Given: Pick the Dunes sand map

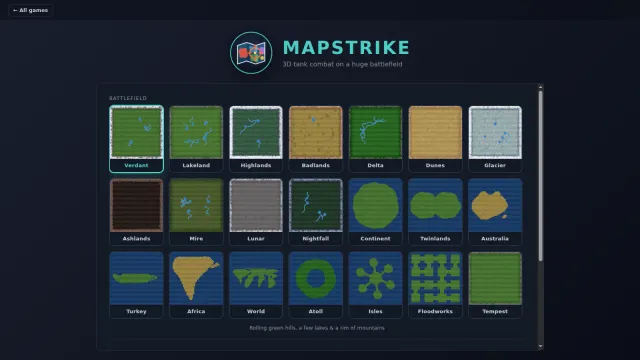Looking at the screenshot, I should (x=435, y=139).
